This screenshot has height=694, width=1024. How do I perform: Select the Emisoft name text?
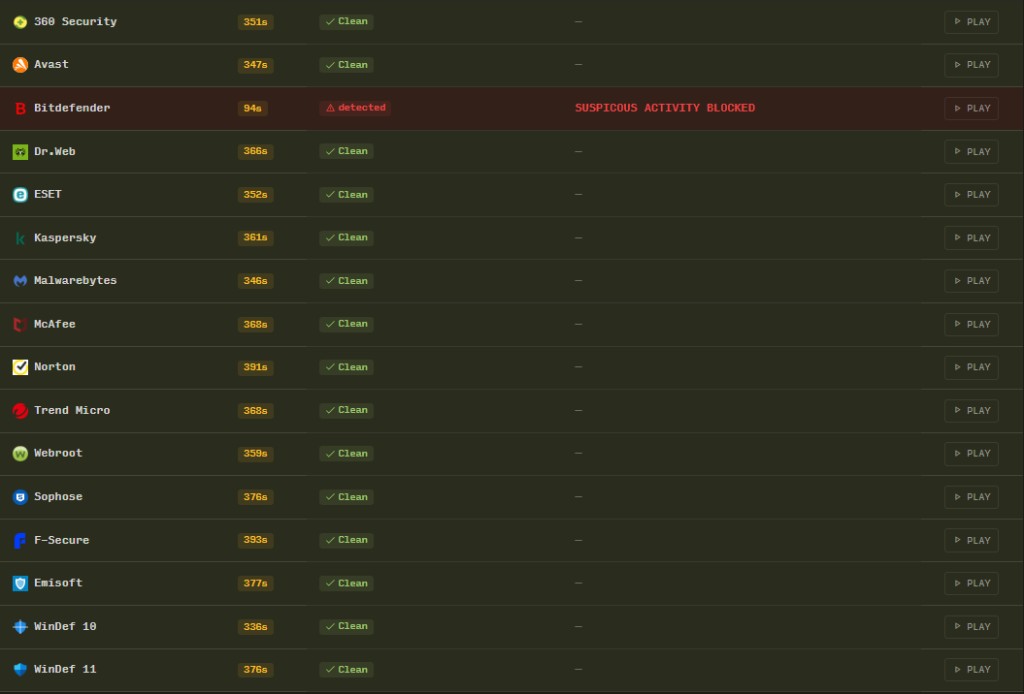pos(58,583)
